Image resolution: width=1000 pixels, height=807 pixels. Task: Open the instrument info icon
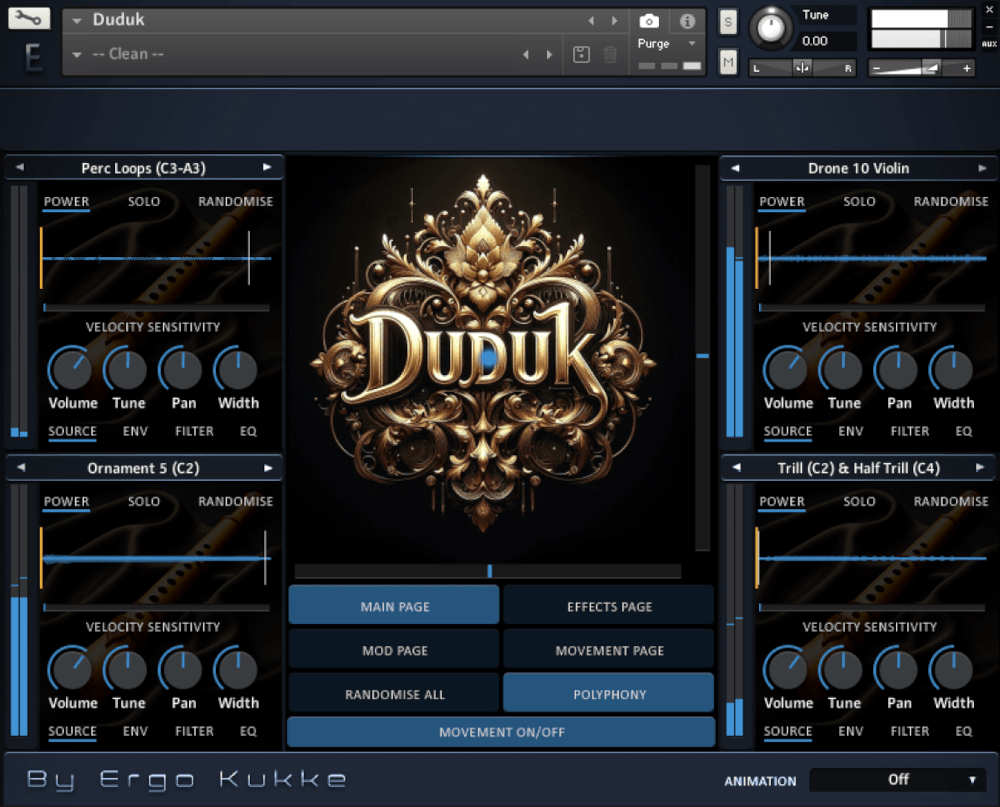(686, 23)
